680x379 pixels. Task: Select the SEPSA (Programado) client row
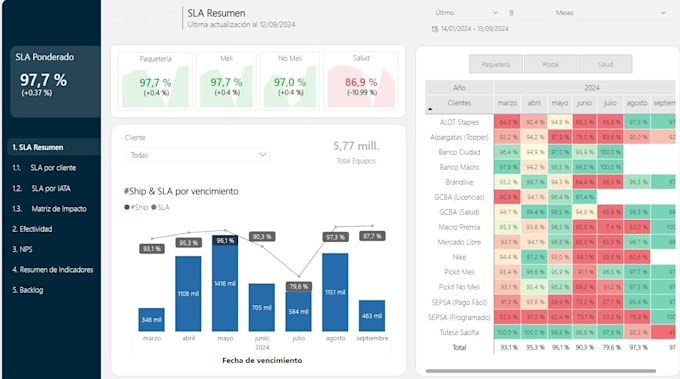point(459,317)
